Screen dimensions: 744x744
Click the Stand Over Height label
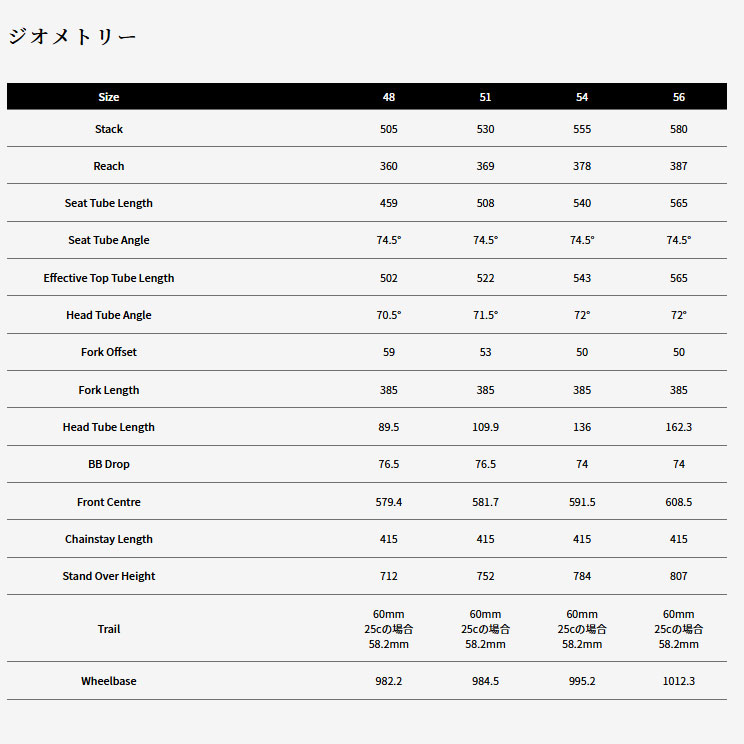tap(109, 576)
